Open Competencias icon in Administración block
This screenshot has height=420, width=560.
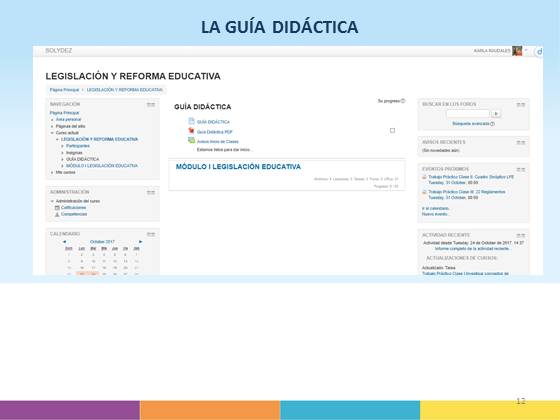click(x=57, y=214)
